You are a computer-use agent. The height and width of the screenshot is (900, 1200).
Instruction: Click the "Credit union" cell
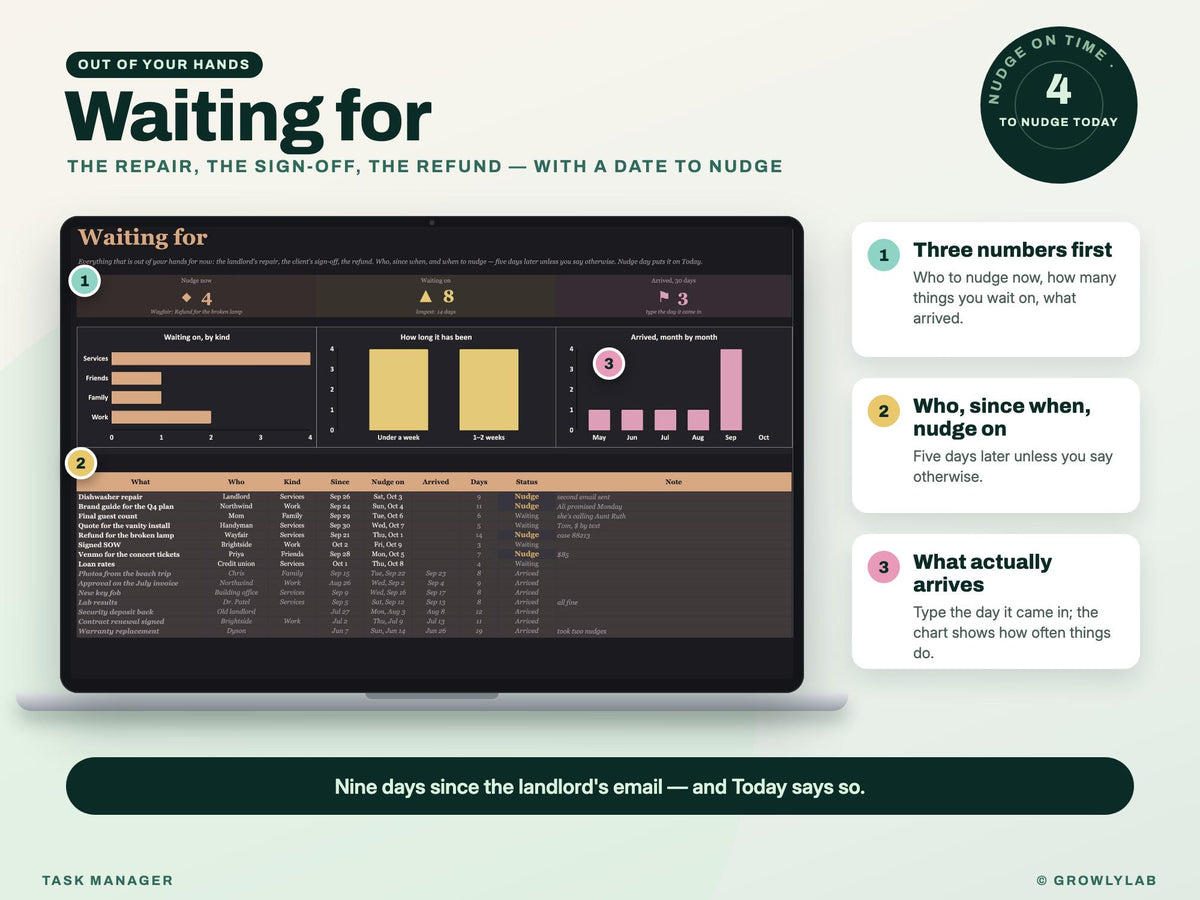pyautogui.click(x=236, y=564)
